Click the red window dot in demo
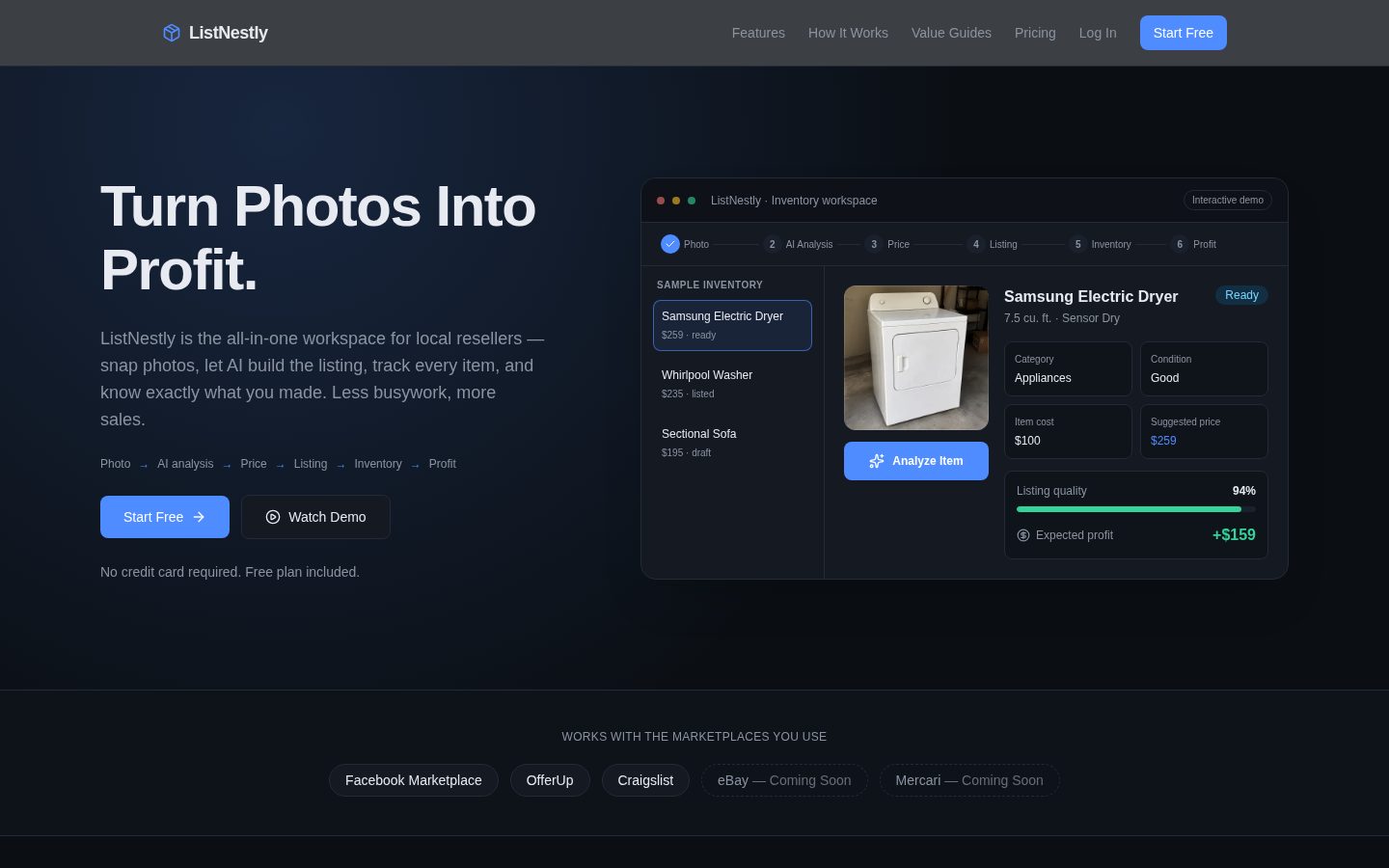The width and height of the screenshot is (1389, 868). coord(661,201)
